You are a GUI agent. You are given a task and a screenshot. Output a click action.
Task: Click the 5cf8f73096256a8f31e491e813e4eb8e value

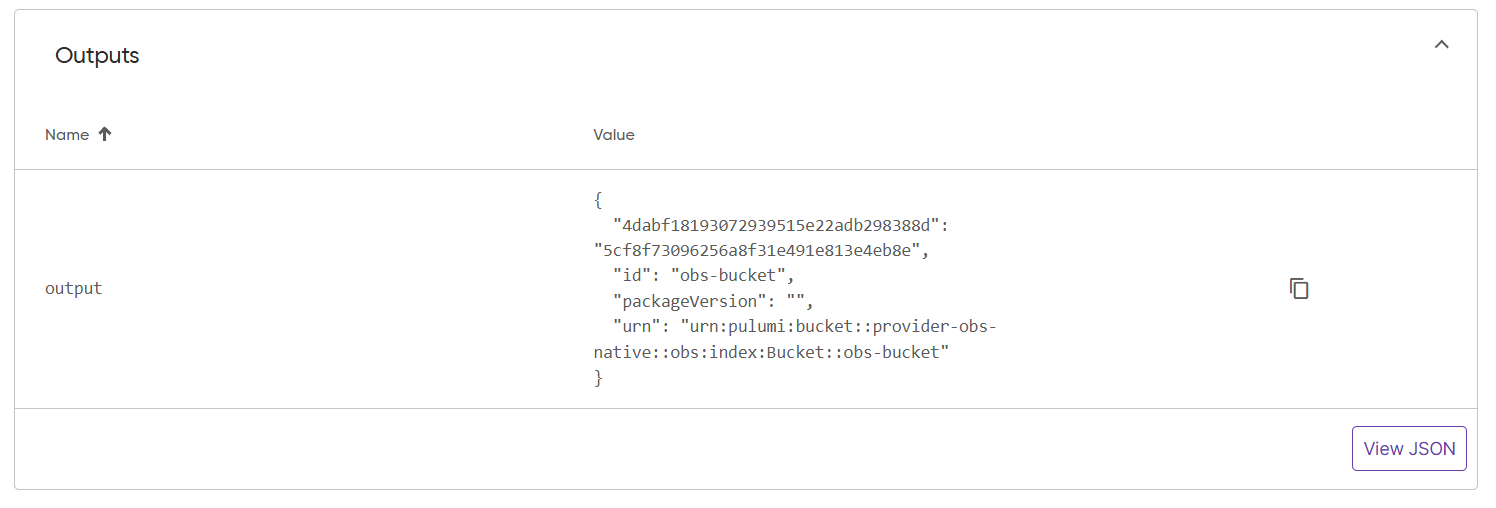tap(757, 250)
